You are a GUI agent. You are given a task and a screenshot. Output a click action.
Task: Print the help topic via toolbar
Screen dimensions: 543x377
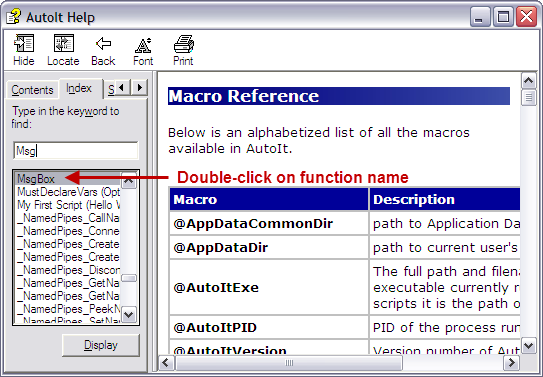183,50
